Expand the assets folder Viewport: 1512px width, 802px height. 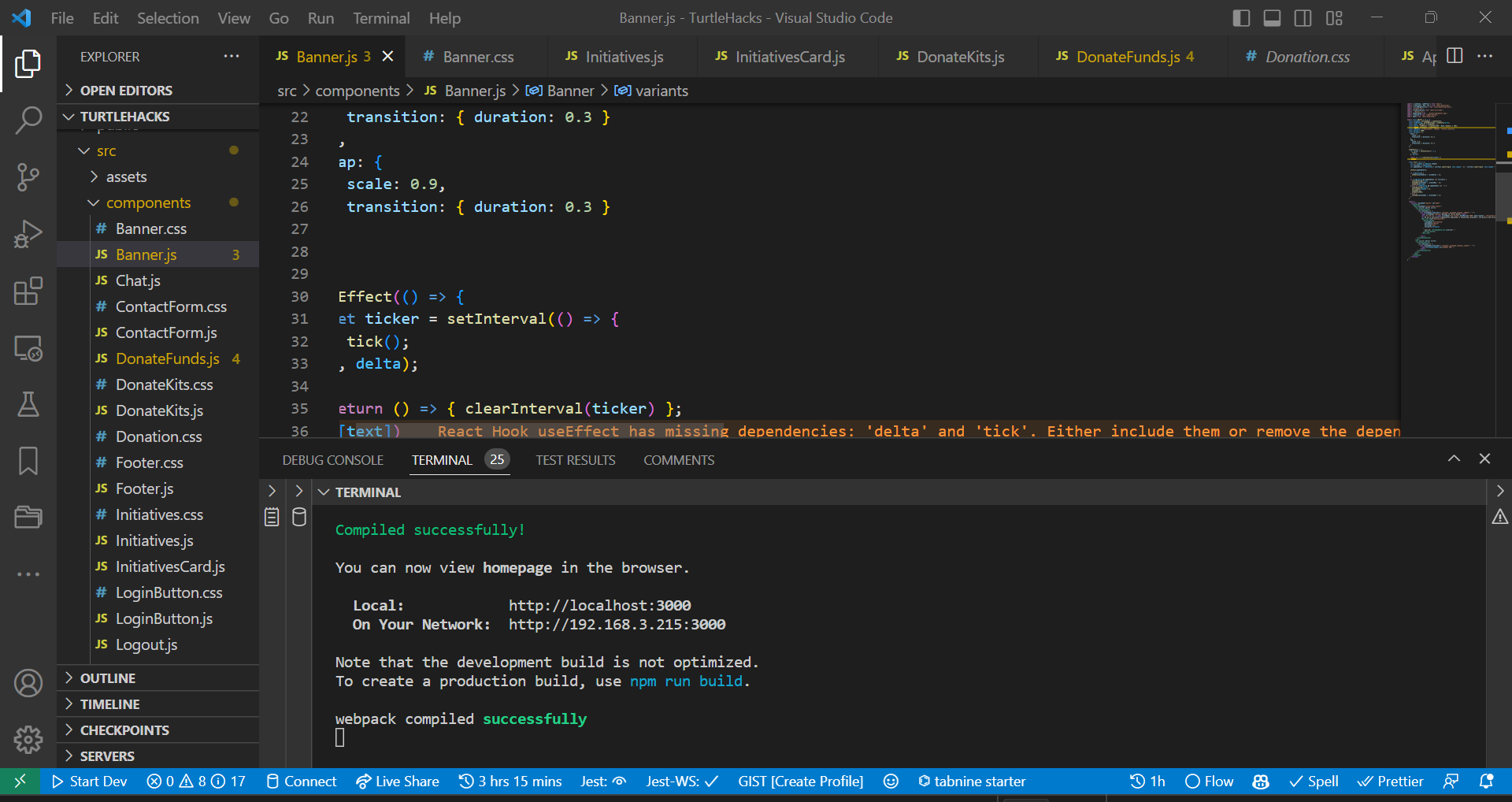126,177
